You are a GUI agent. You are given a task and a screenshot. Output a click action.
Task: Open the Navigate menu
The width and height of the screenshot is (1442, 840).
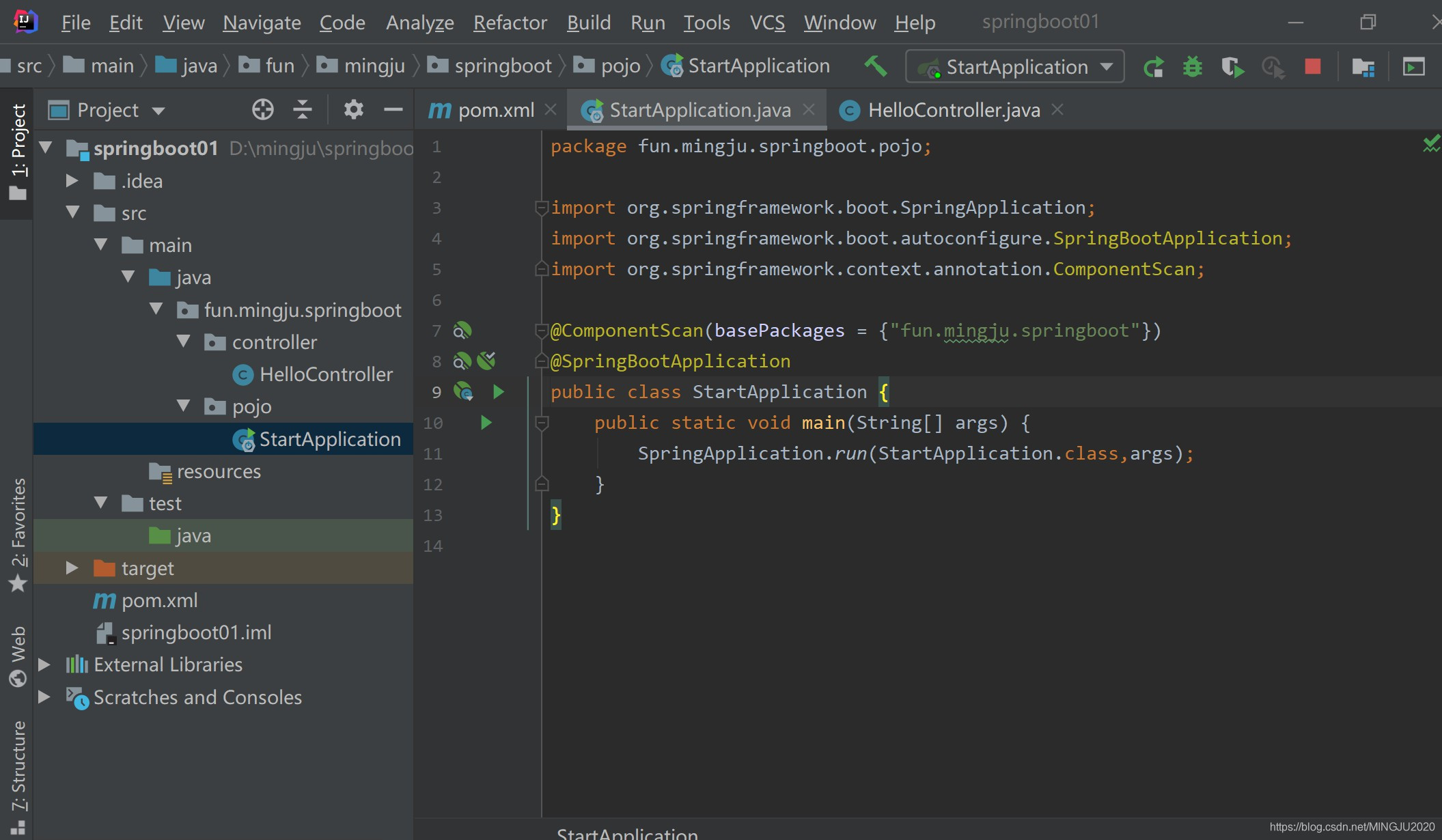[x=262, y=23]
